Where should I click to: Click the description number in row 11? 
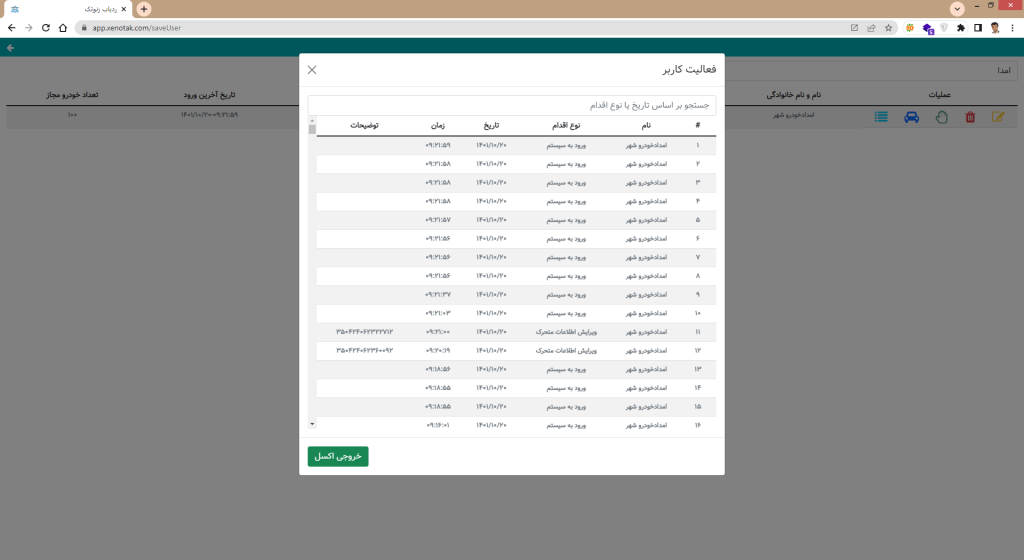(364, 332)
